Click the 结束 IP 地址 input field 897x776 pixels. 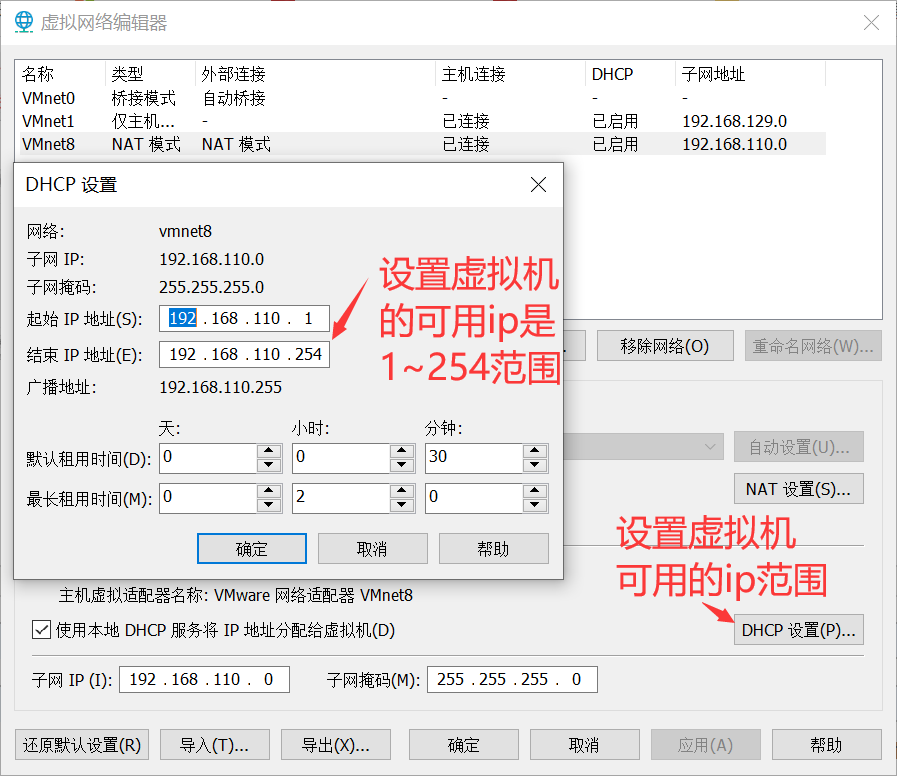[x=244, y=354]
